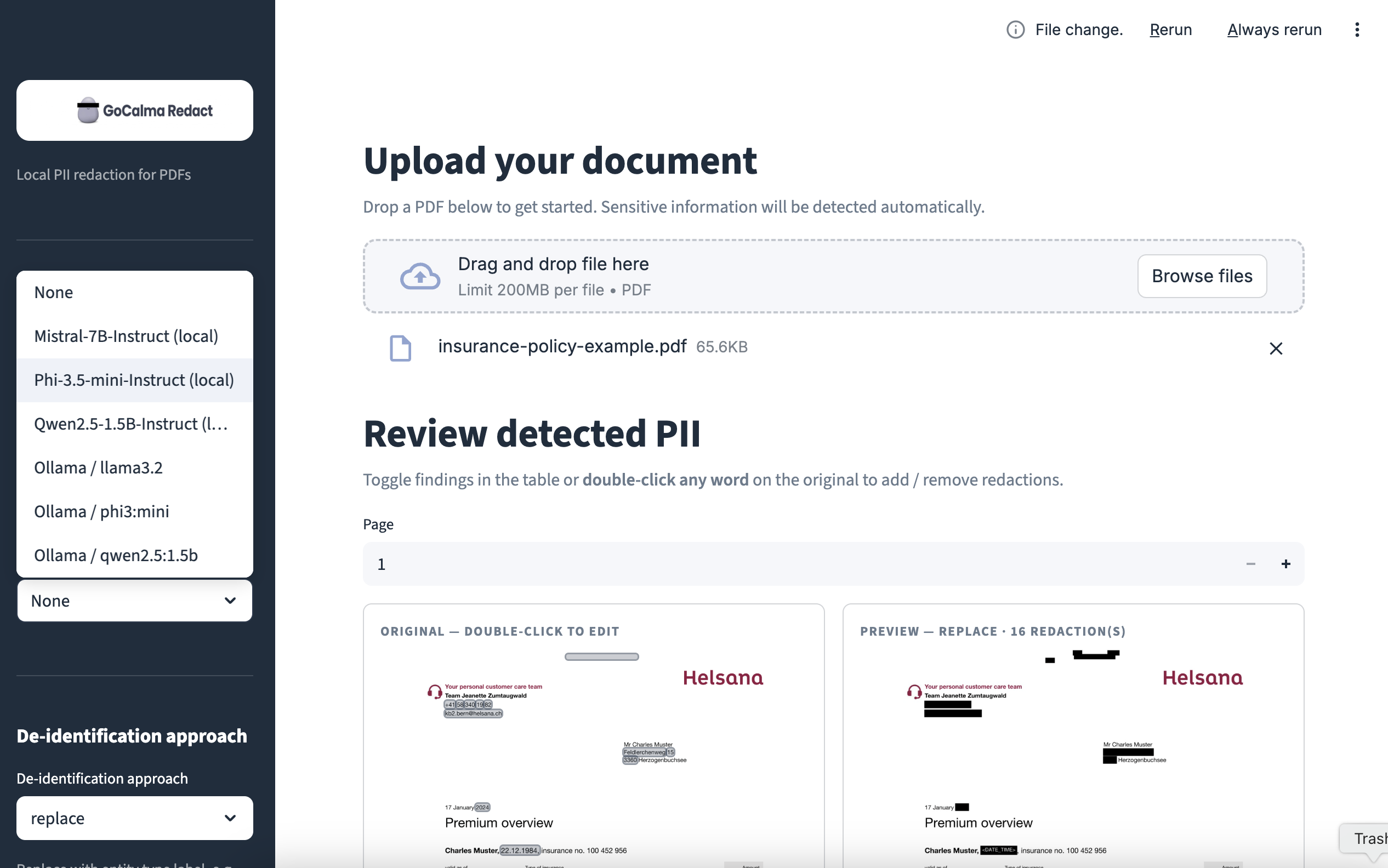Pick the Ollama / phi3:mini entry
1388x868 pixels.
(x=101, y=511)
